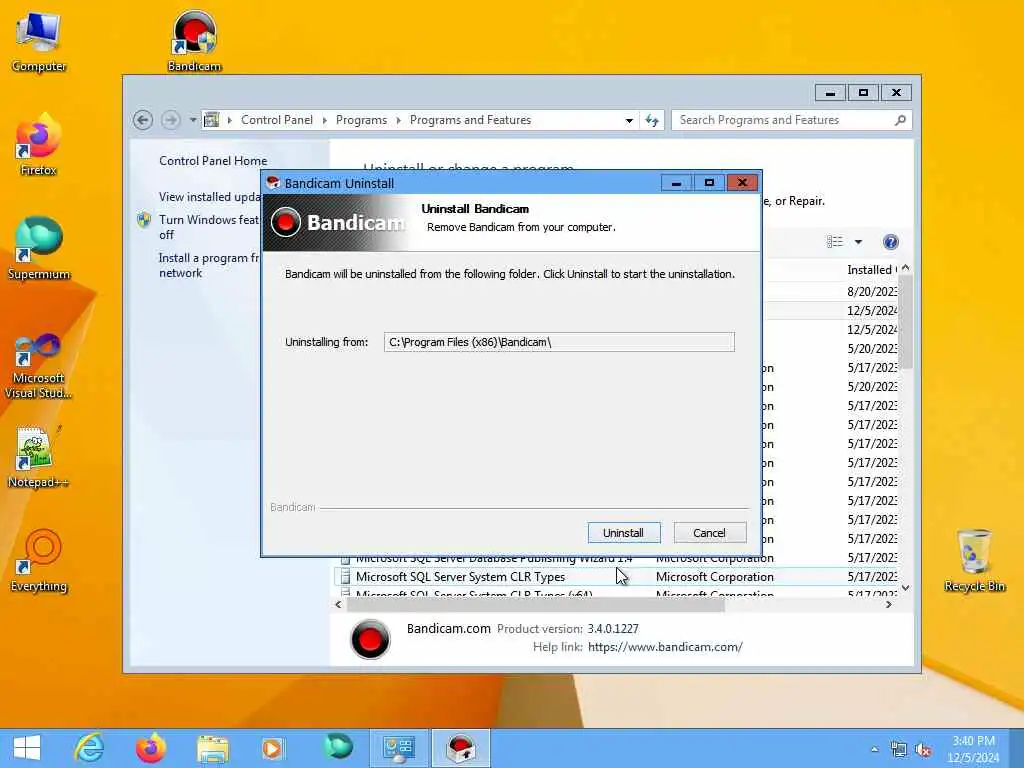Open the muted volume tray icon
The width and height of the screenshot is (1024, 768).
(x=923, y=750)
